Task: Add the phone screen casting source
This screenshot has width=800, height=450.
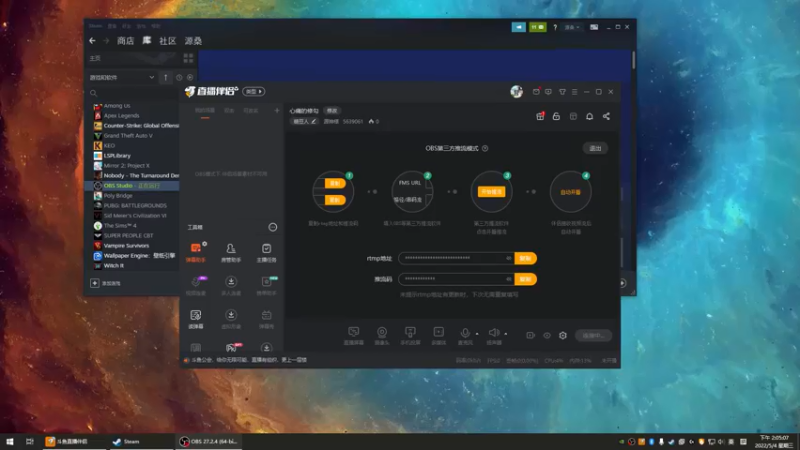Action: pyautogui.click(x=410, y=335)
